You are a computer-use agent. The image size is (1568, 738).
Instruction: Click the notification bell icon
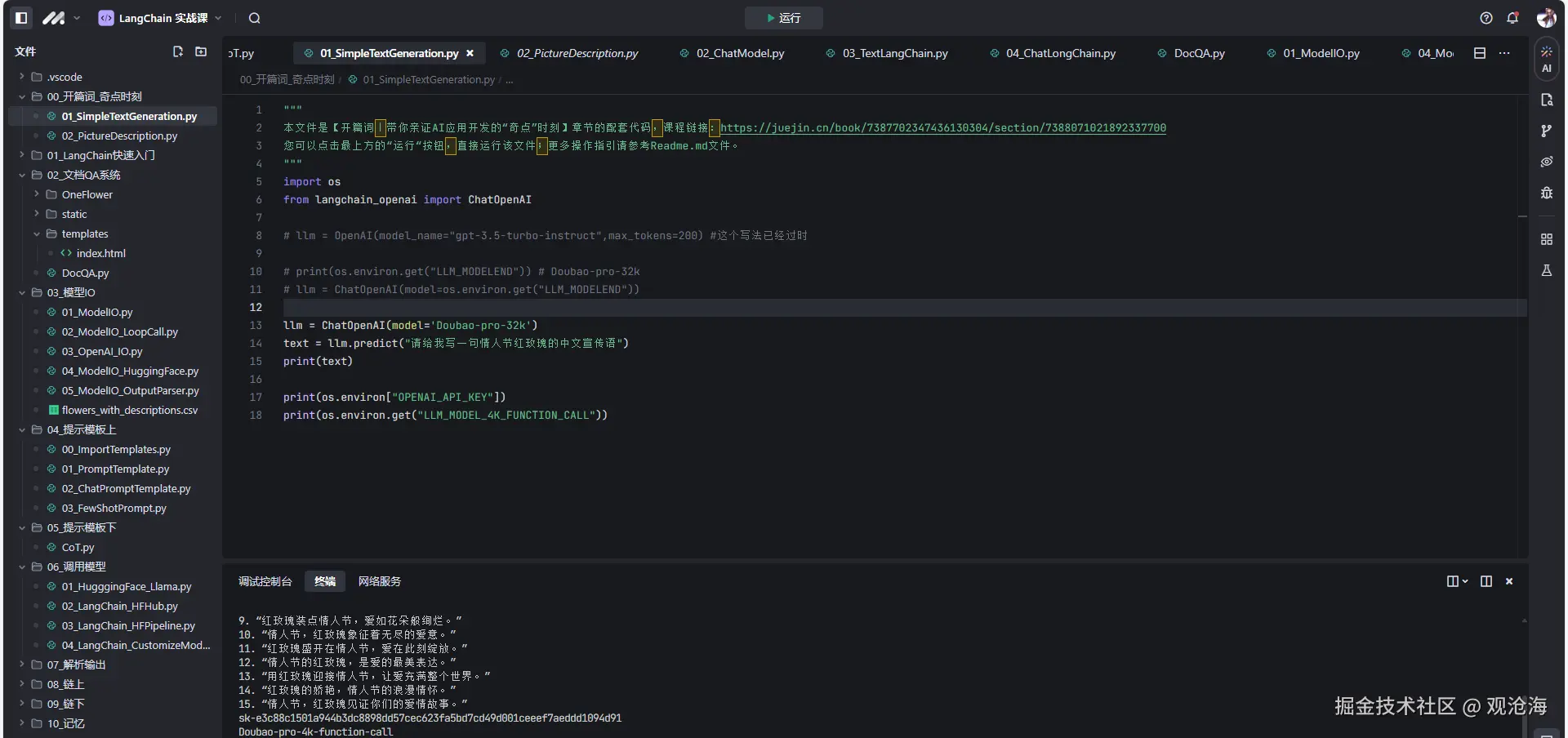coord(1512,18)
